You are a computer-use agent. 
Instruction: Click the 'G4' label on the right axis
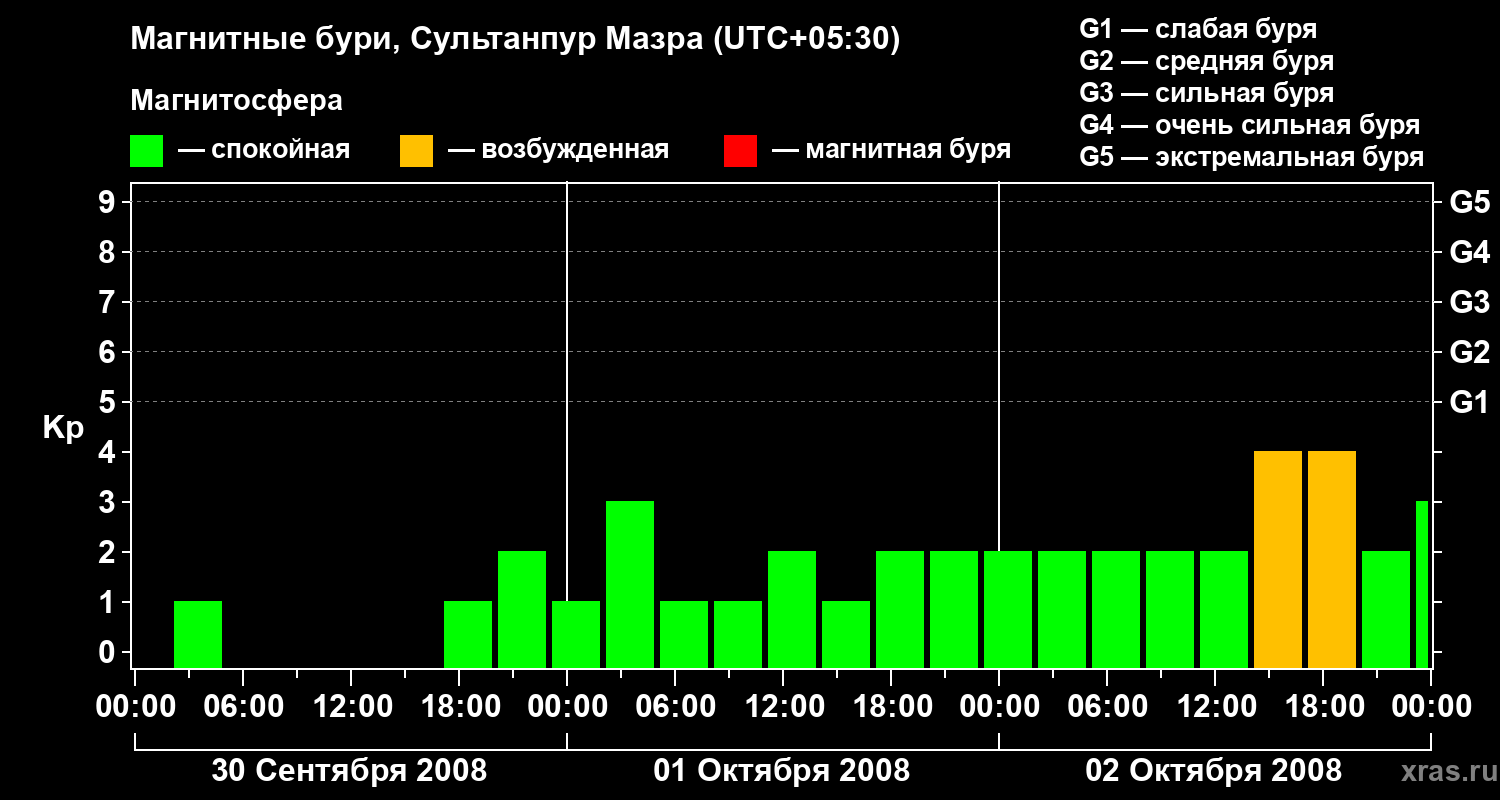click(1470, 252)
